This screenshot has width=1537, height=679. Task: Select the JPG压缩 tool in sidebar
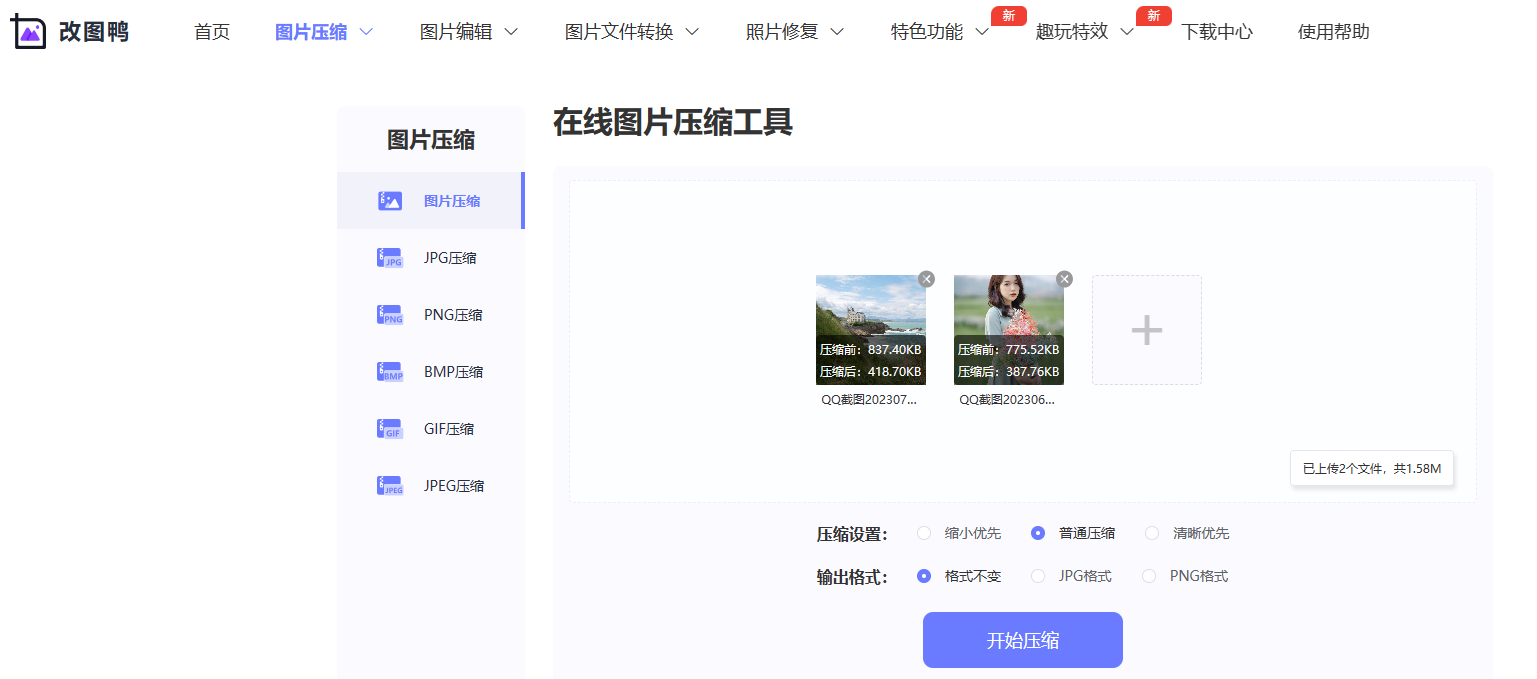coord(449,257)
